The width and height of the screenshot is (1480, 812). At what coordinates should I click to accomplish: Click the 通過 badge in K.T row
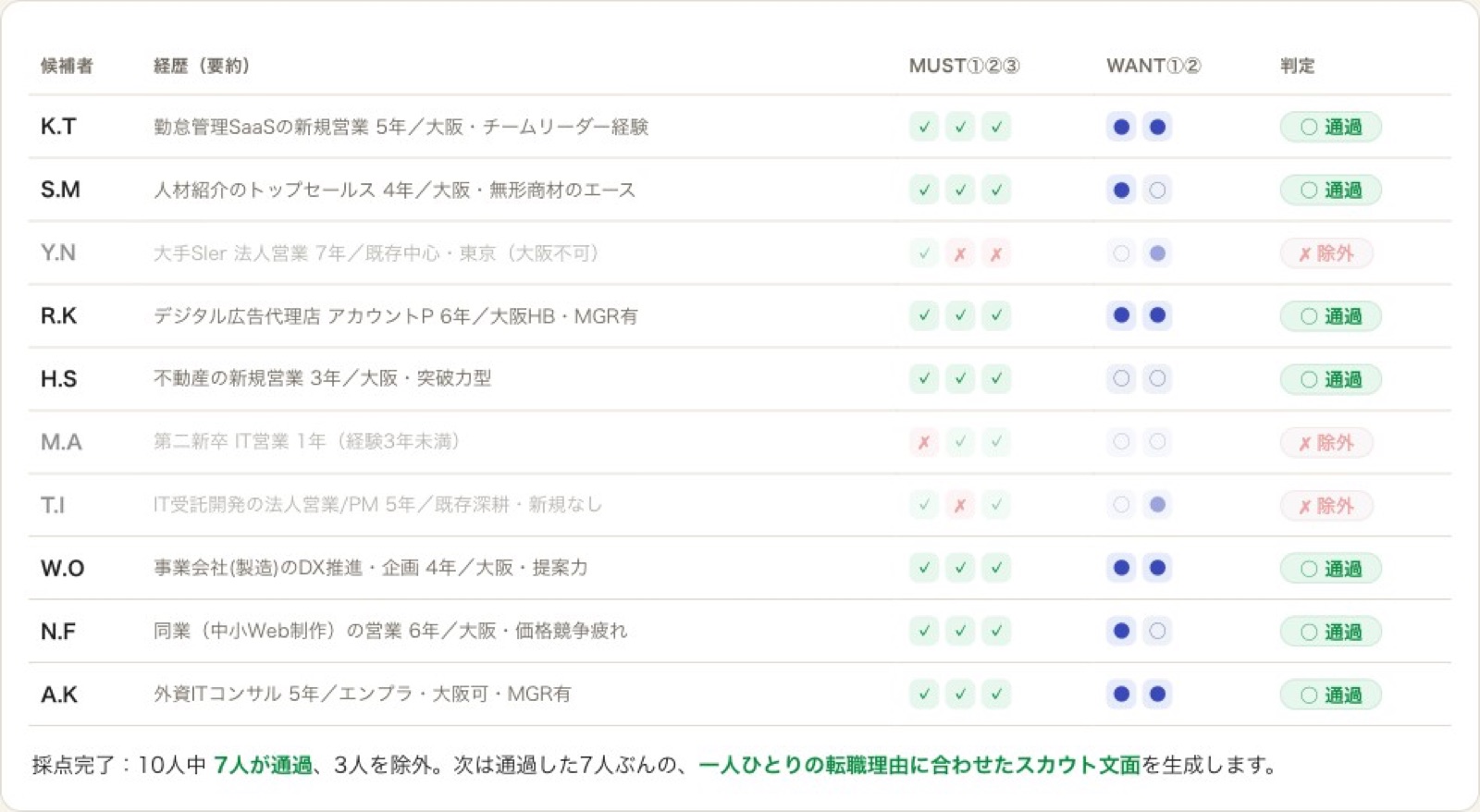coord(1330,127)
